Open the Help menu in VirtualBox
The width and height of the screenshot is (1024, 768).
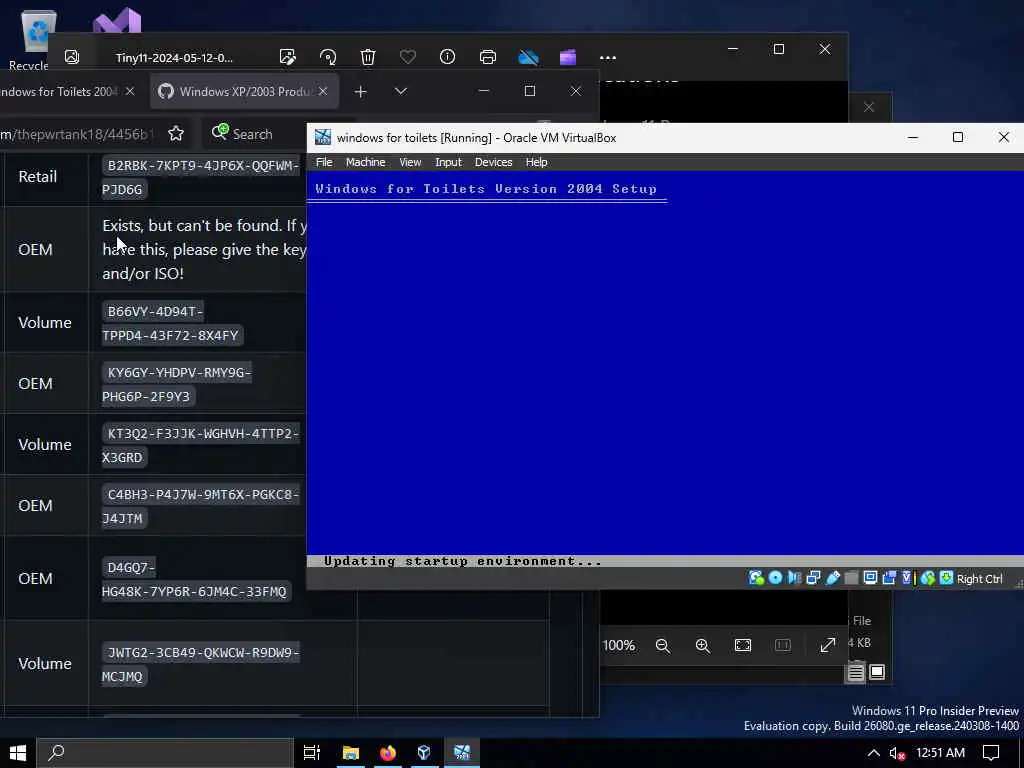tap(536, 162)
